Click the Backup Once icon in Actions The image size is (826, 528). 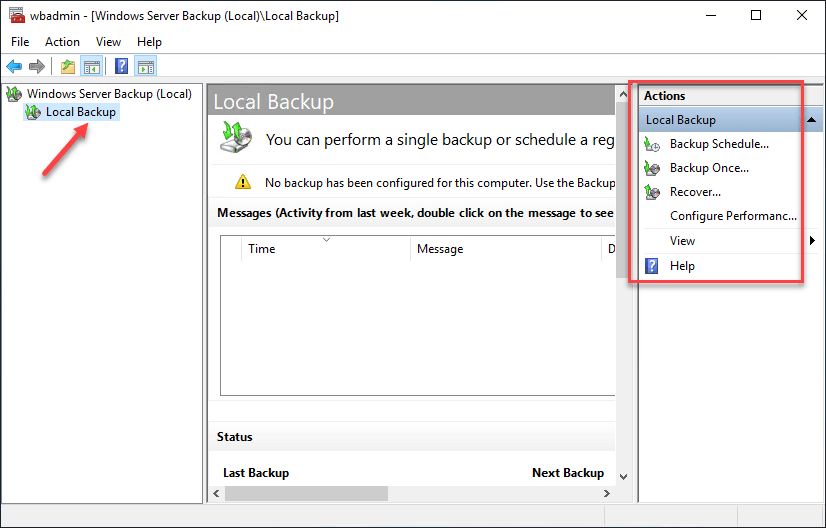[652, 168]
